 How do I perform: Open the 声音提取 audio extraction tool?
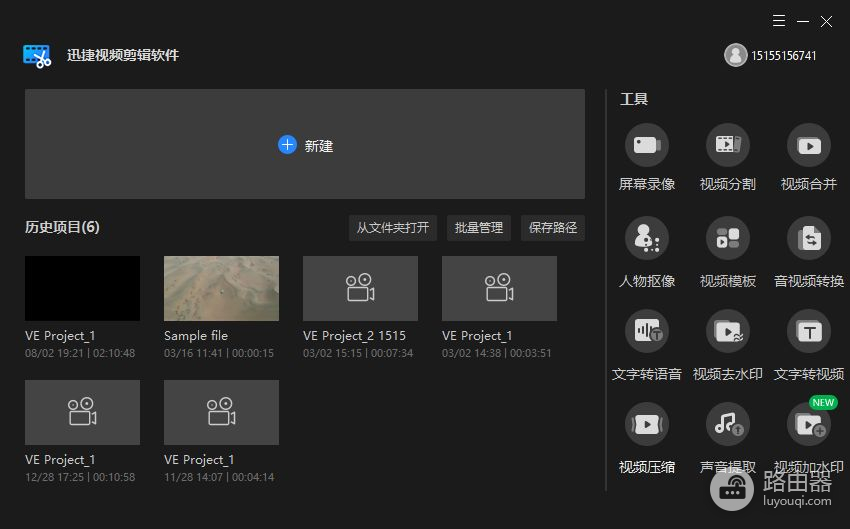pyautogui.click(x=727, y=424)
